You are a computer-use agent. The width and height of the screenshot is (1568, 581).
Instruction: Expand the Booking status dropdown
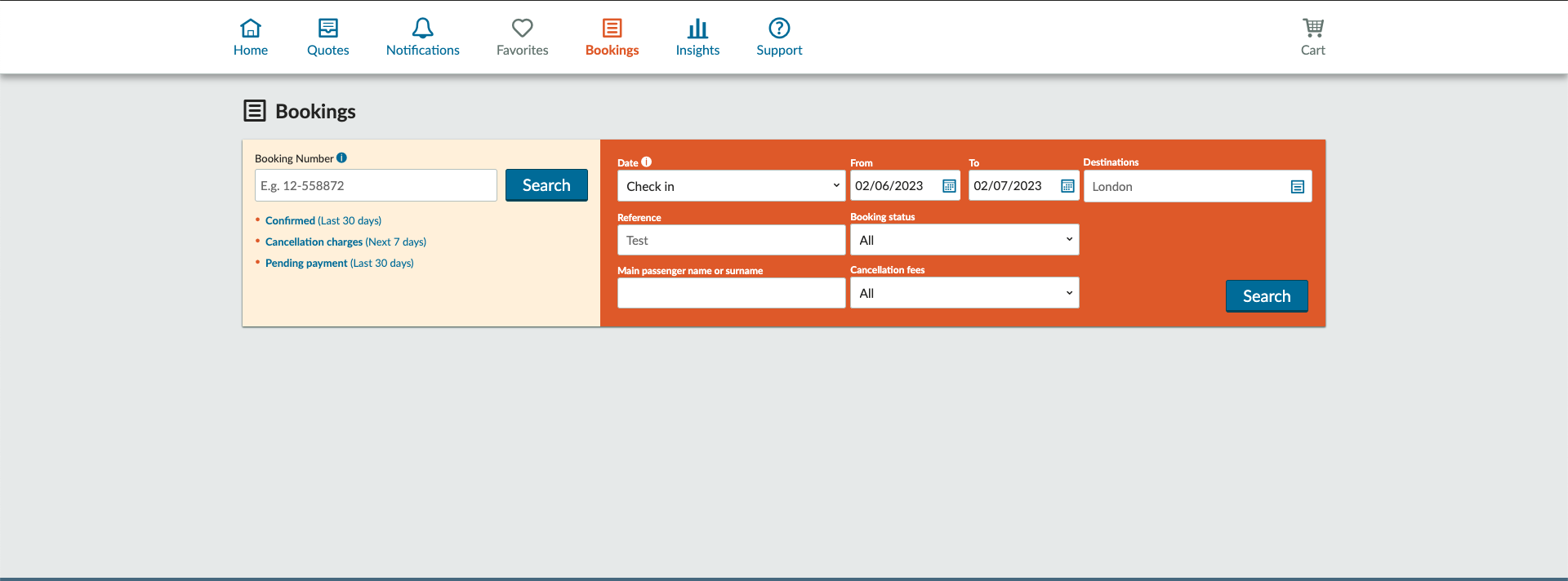pyautogui.click(x=964, y=240)
